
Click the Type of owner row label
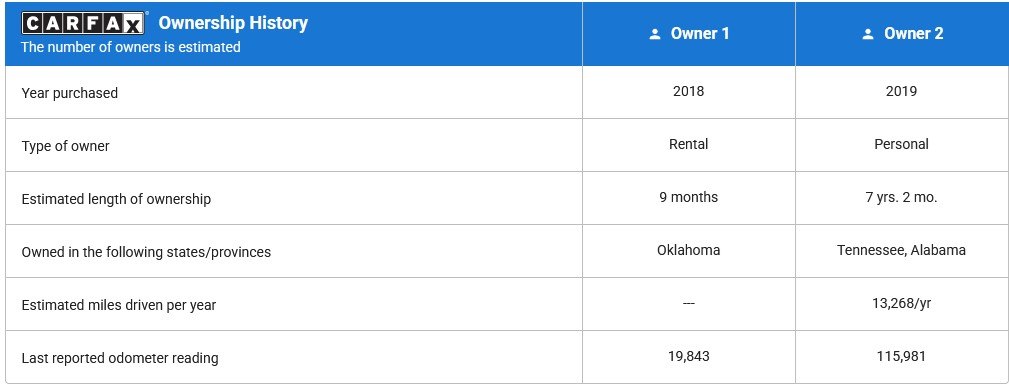tap(65, 146)
